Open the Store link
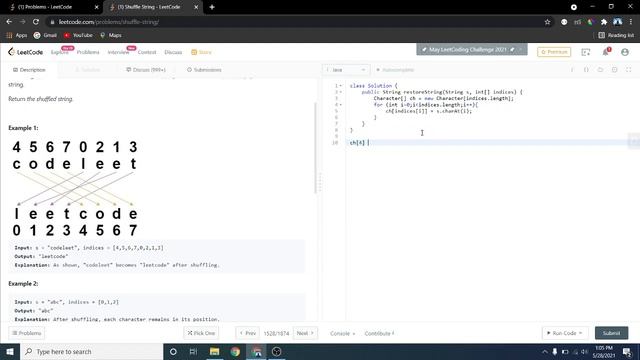This screenshot has height=360, width=640. coord(202,52)
